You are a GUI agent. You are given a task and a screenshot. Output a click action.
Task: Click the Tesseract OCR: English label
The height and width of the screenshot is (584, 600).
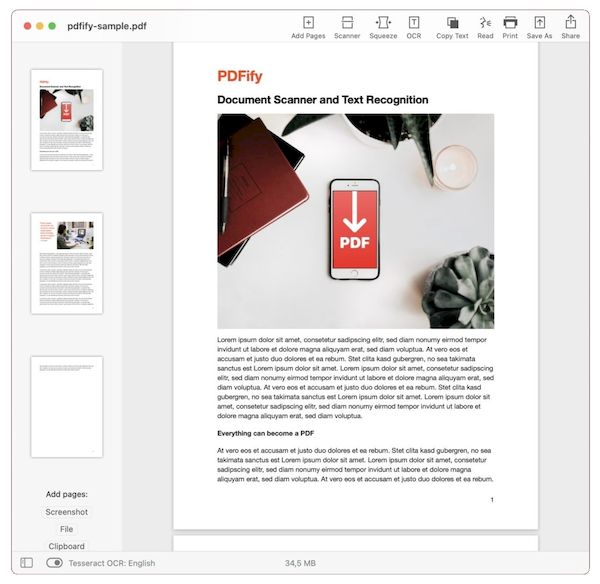click(112, 563)
